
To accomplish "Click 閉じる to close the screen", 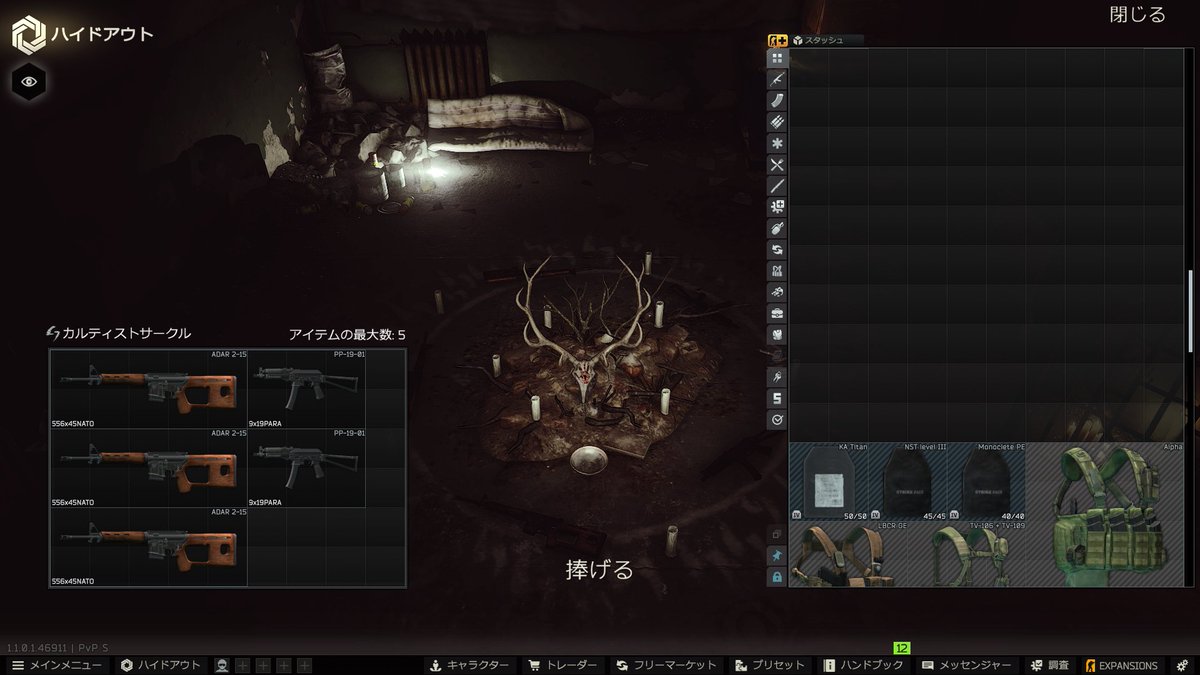I will point(1138,14).
